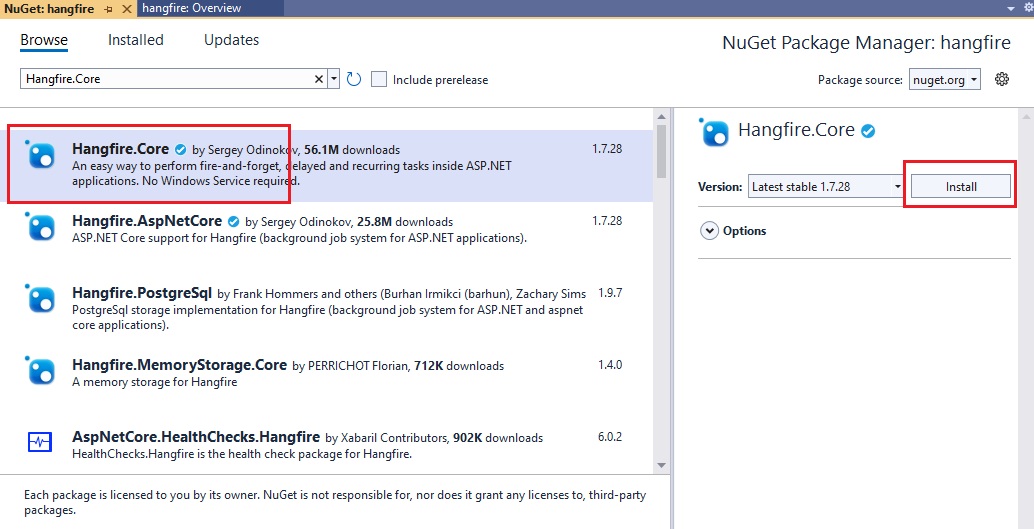Click package list scrollbar up arrow
Image resolution: width=1034 pixels, height=529 pixels.
click(662, 117)
